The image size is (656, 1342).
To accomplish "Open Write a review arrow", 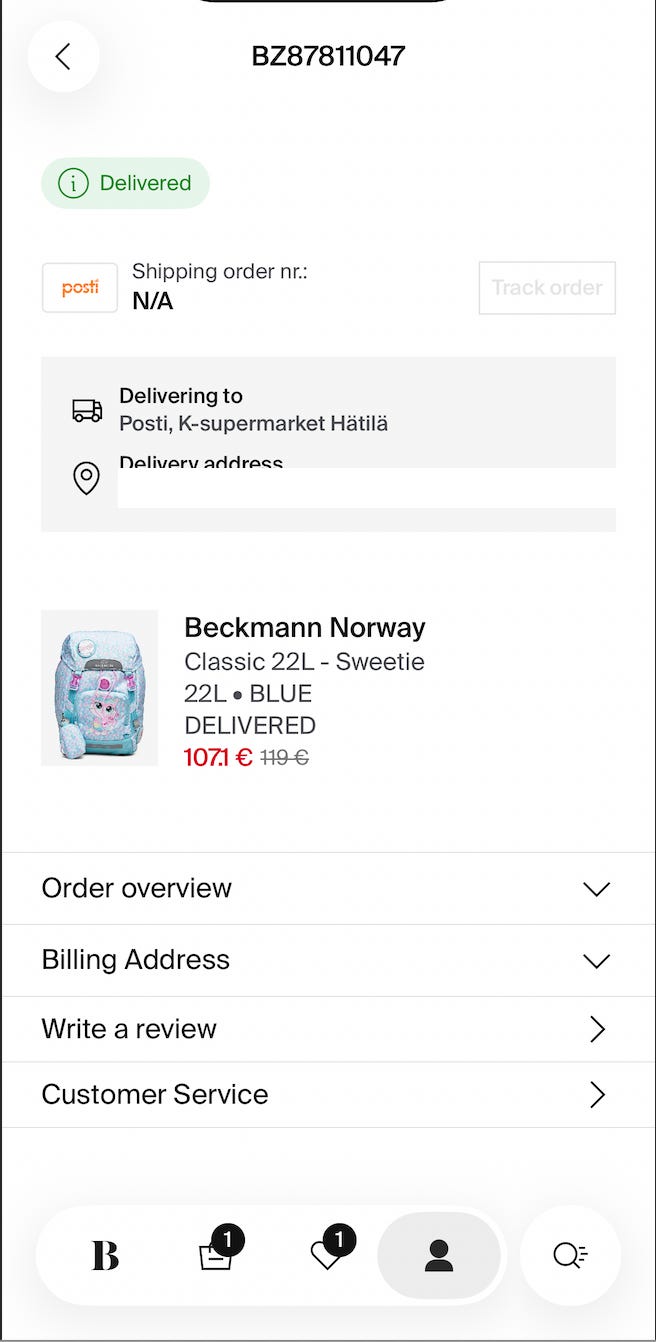I will pos(597,1029).
